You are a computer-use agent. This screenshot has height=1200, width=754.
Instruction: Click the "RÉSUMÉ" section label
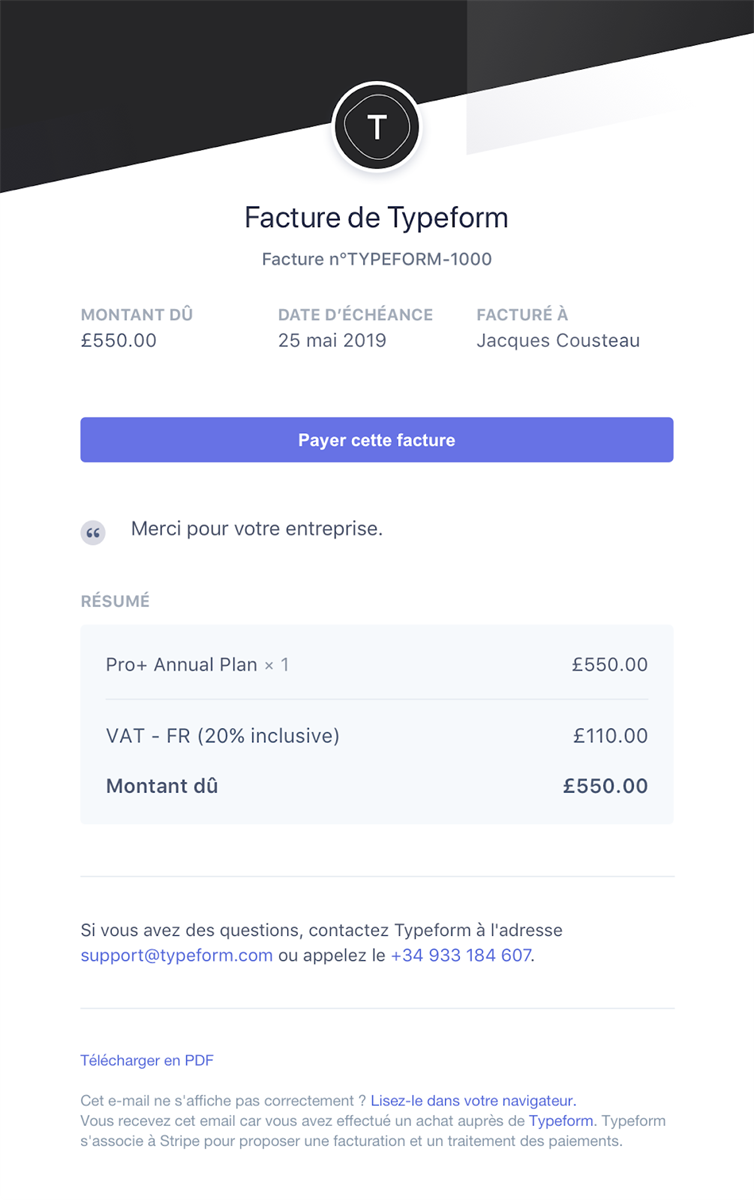pyautogui.click(x=115, y=601)
